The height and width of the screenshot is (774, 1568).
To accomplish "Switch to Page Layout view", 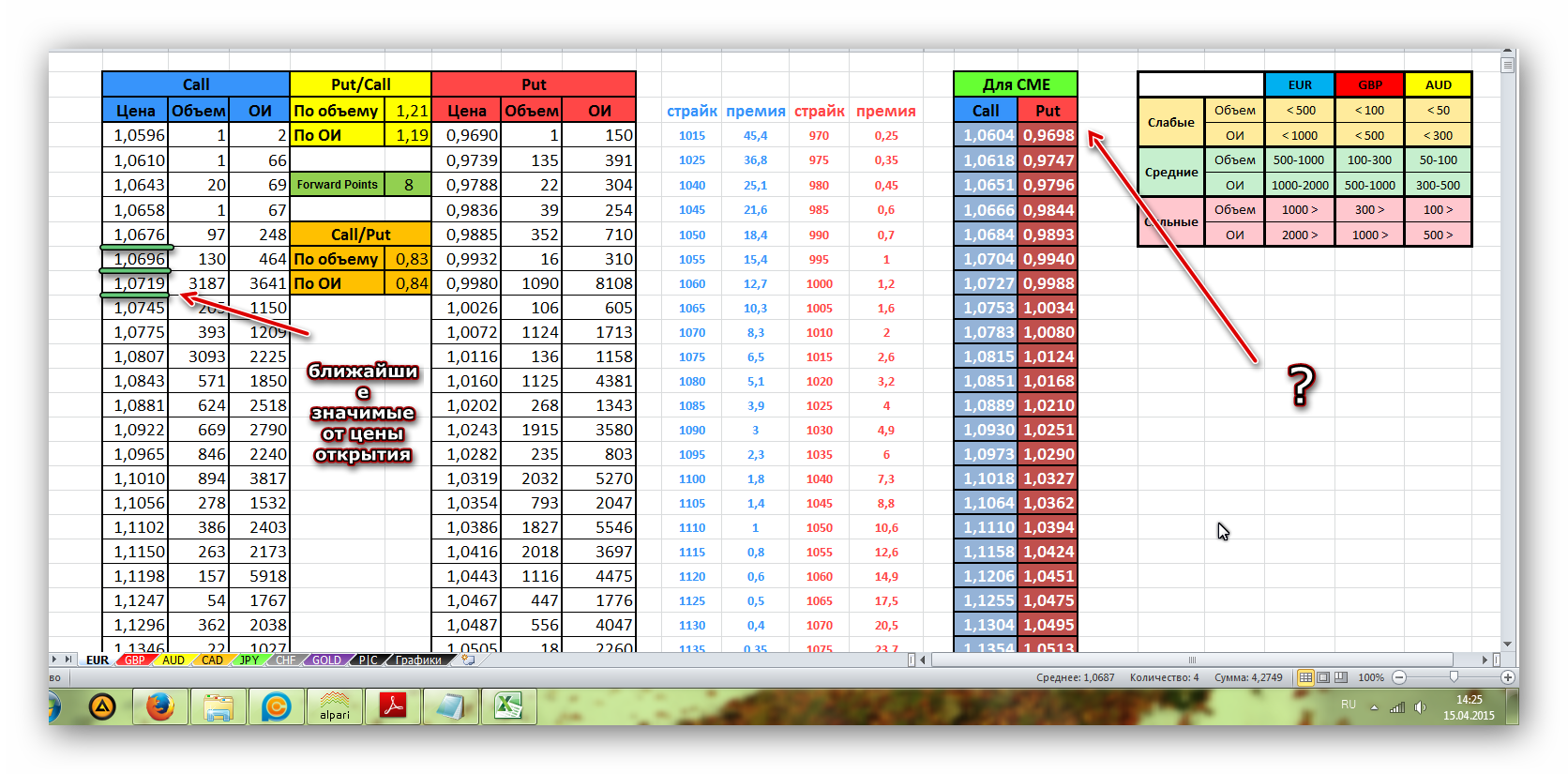I will click(1323, 677).
